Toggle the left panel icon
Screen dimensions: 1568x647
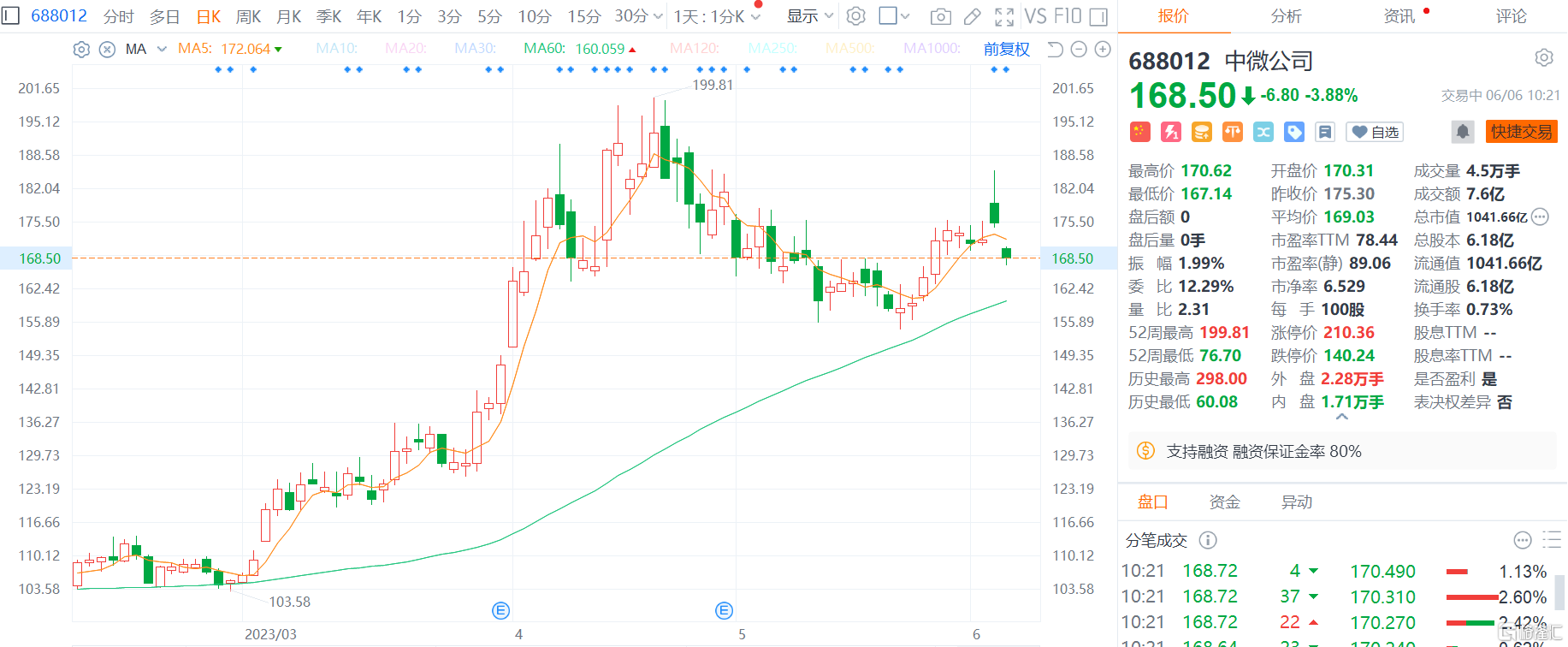[x=10, y=16]
